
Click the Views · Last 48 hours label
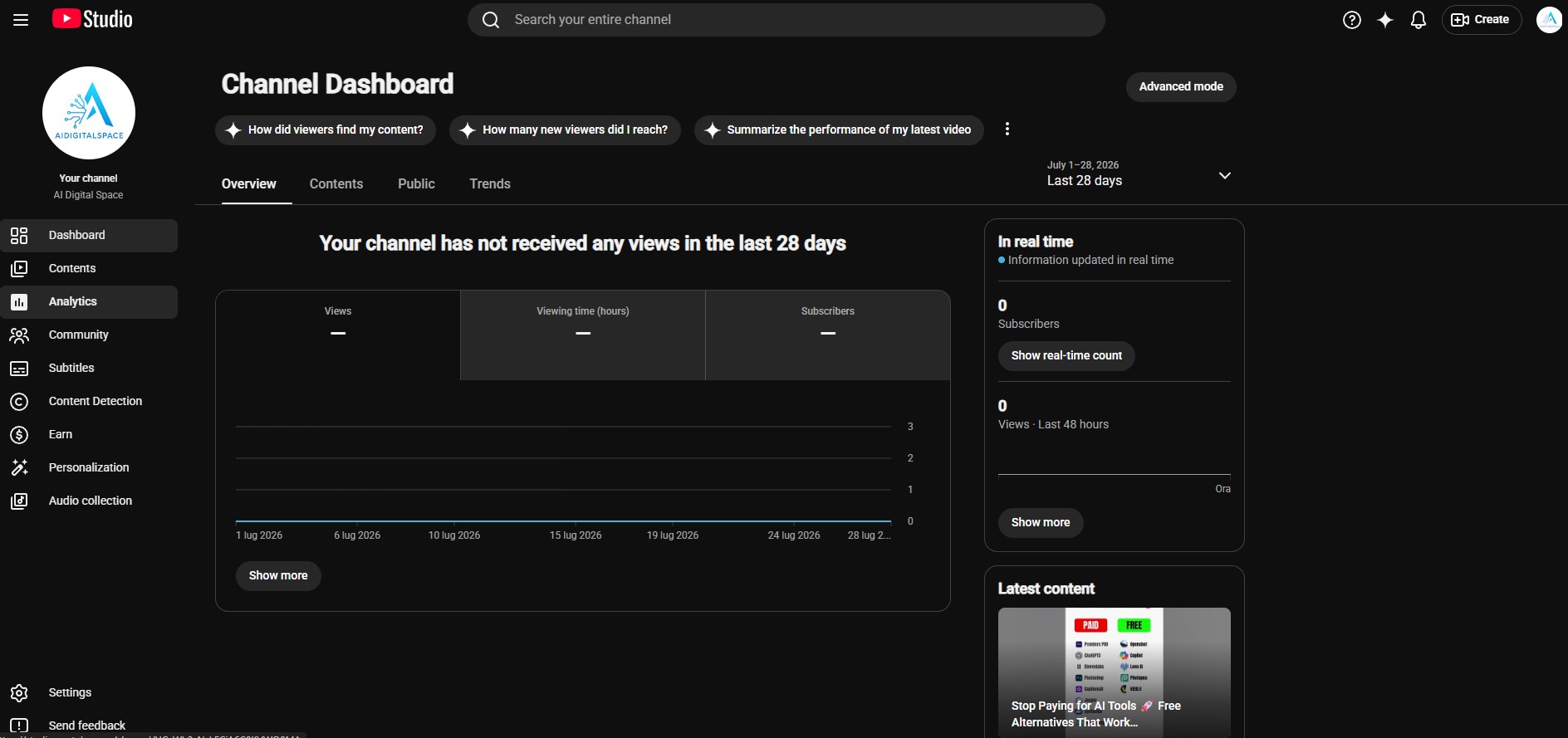1053,425
